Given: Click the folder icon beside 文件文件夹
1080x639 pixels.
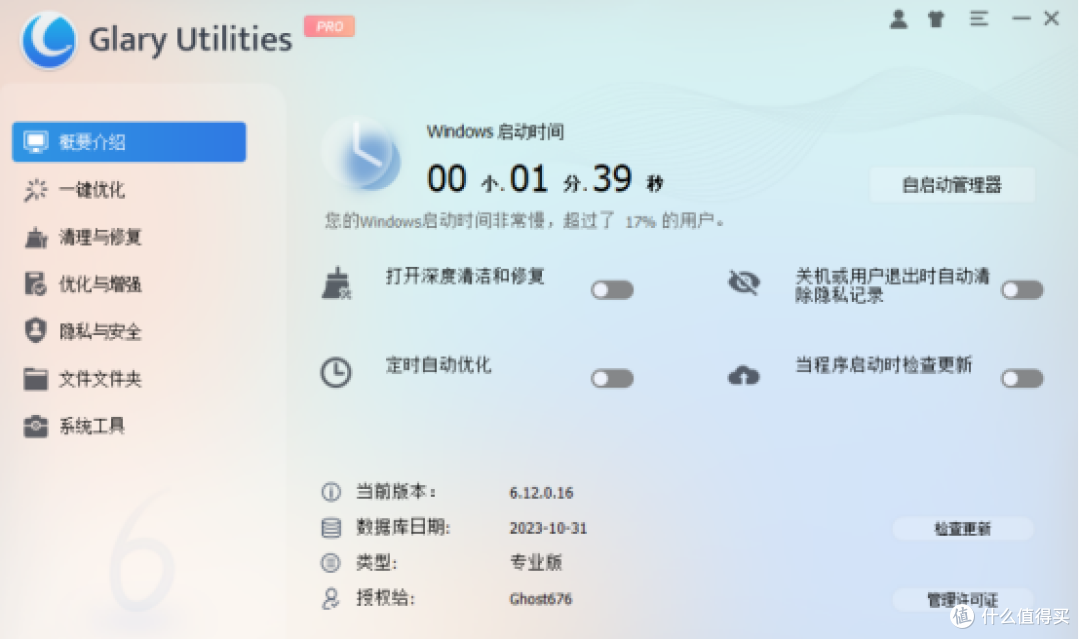Looking at the screenshot, I should pyautogui.click(x=36, y=378).
